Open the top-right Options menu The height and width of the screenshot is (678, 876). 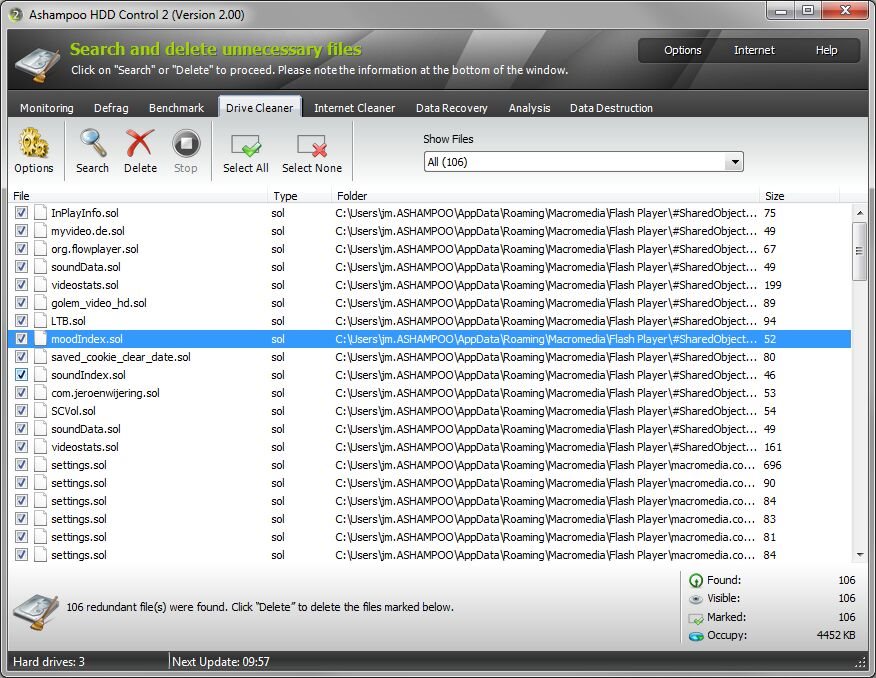(683, 50)
